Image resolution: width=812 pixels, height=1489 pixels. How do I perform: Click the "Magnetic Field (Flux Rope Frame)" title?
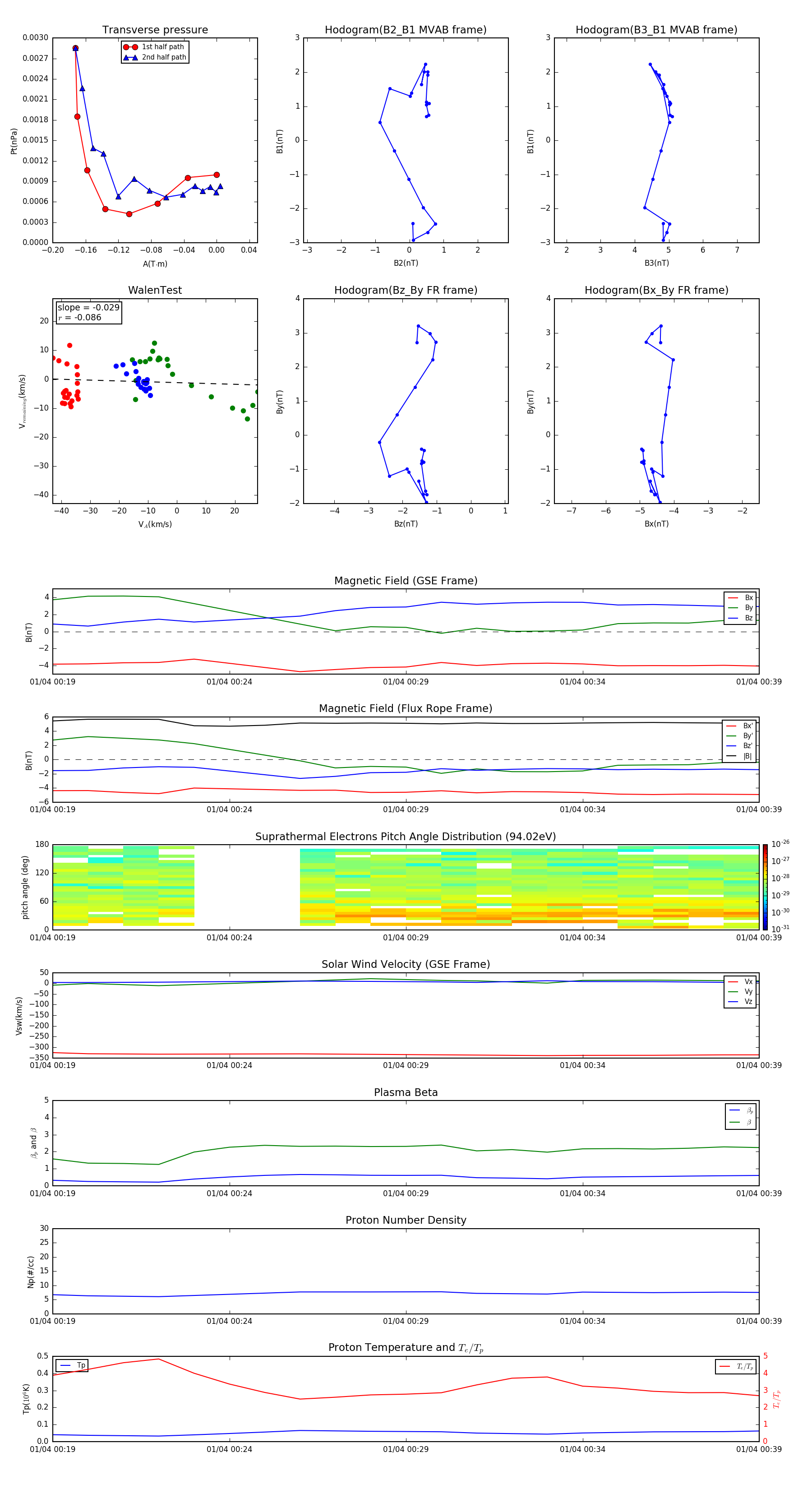coord(406,709)
